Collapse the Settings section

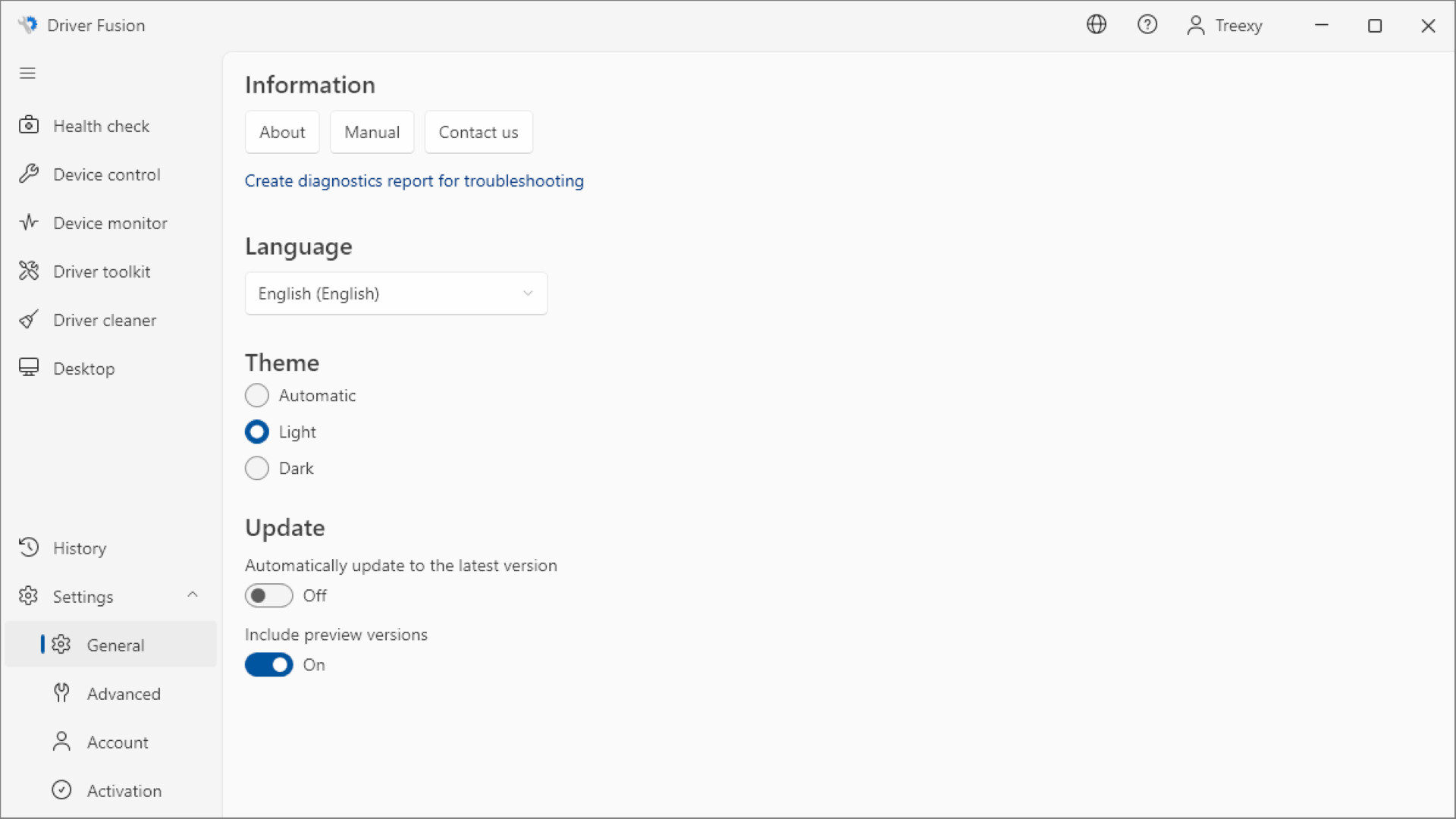(192, 595)
